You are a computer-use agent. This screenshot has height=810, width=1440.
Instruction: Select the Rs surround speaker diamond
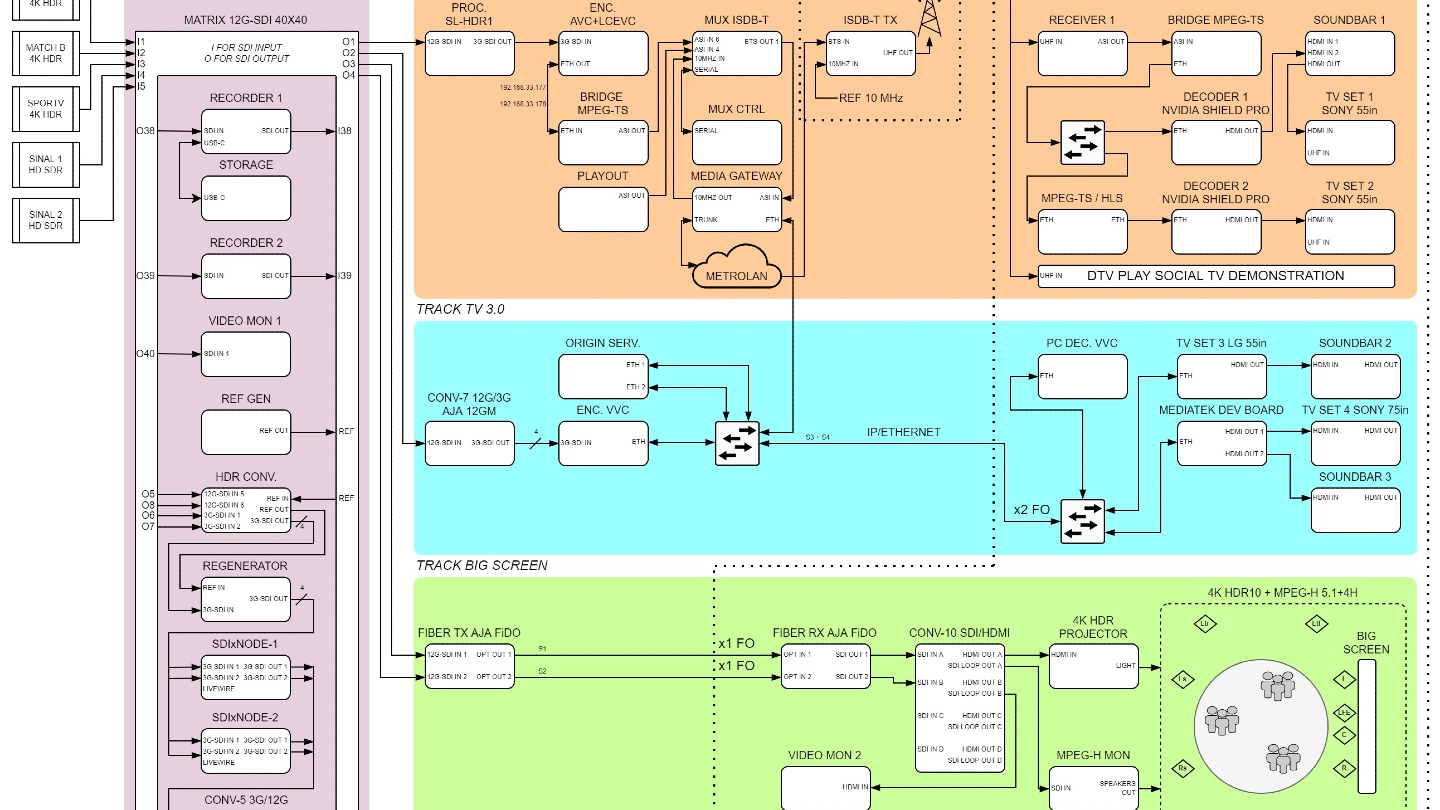point(1182,769)
